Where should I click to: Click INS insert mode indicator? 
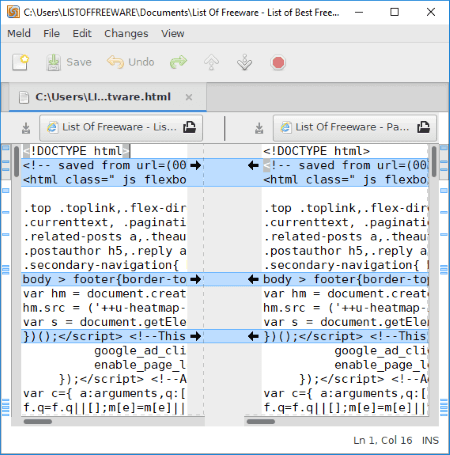[430, 440]
